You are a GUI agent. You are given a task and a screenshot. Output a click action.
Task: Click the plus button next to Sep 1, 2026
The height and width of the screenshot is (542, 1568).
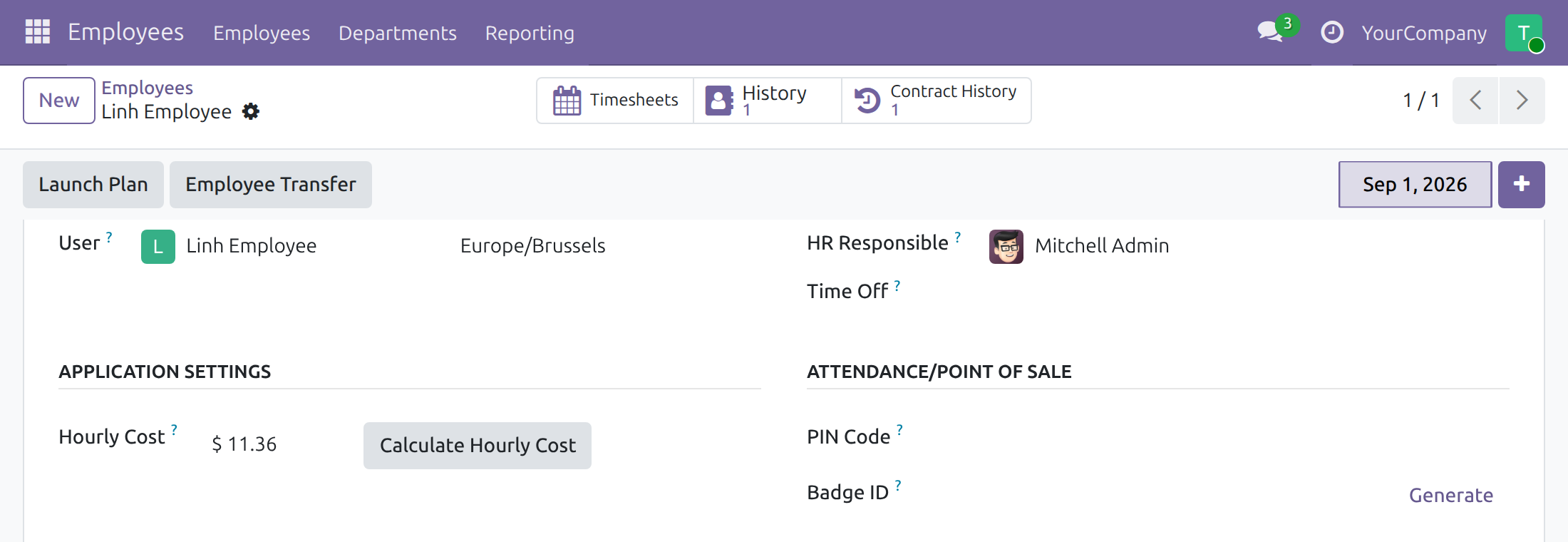pos(1522,185)
